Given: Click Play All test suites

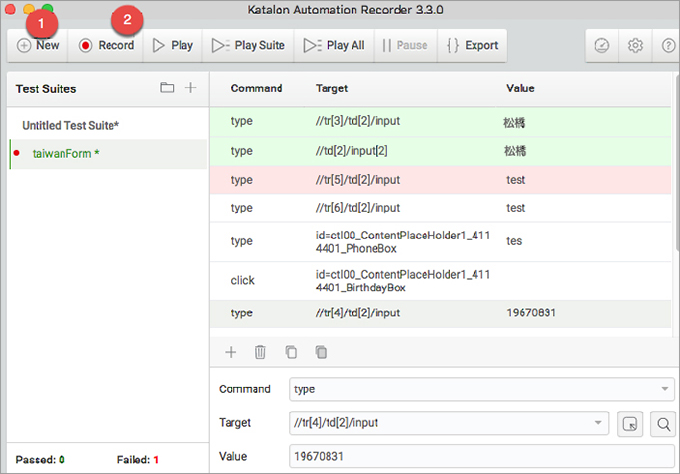Looking at the screenshot, I should pyautogui.click(x=334, y=45).
